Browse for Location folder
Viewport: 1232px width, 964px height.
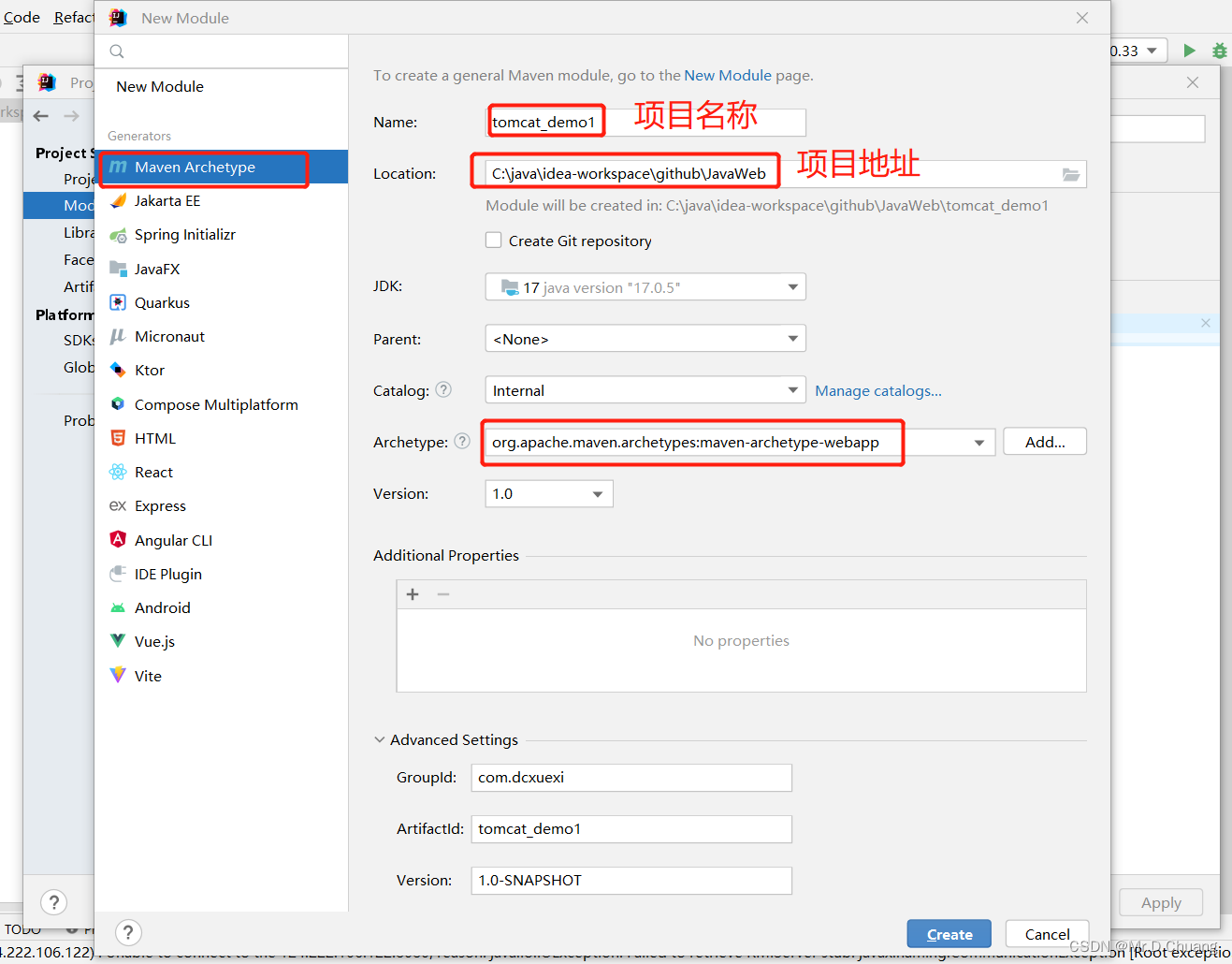click(x=1071, y=174)
